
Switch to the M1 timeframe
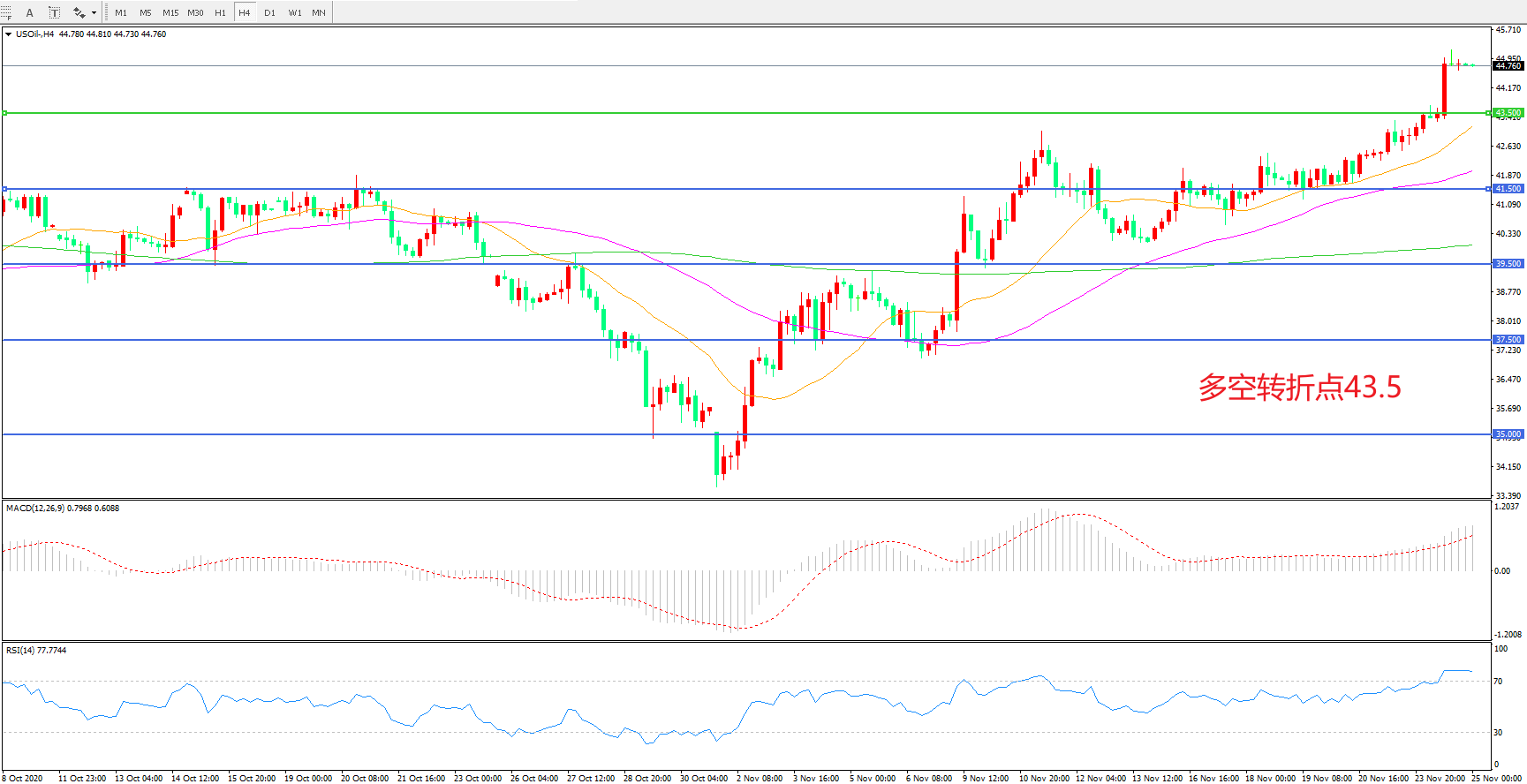point(121,12)
